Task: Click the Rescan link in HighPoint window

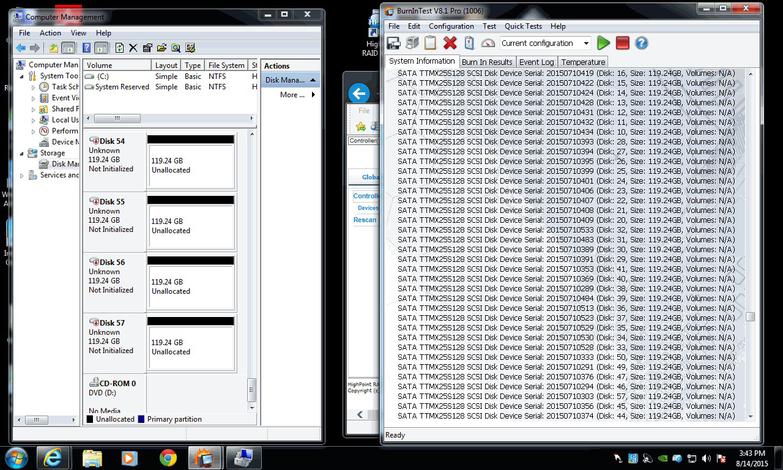Action: [365, 220]
